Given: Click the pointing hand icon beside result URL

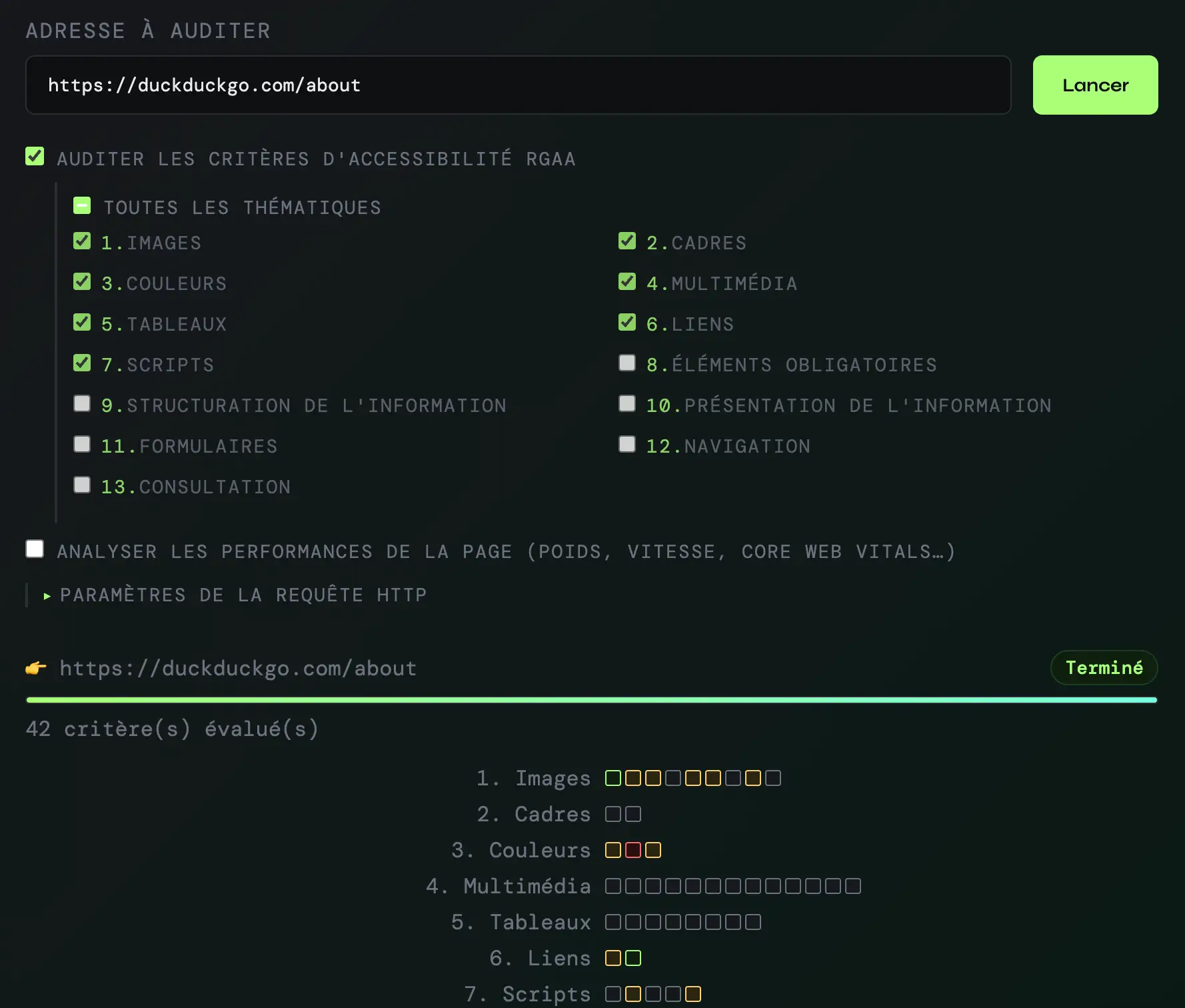Looking at the screenshot, I should click(x=36, y=668).
